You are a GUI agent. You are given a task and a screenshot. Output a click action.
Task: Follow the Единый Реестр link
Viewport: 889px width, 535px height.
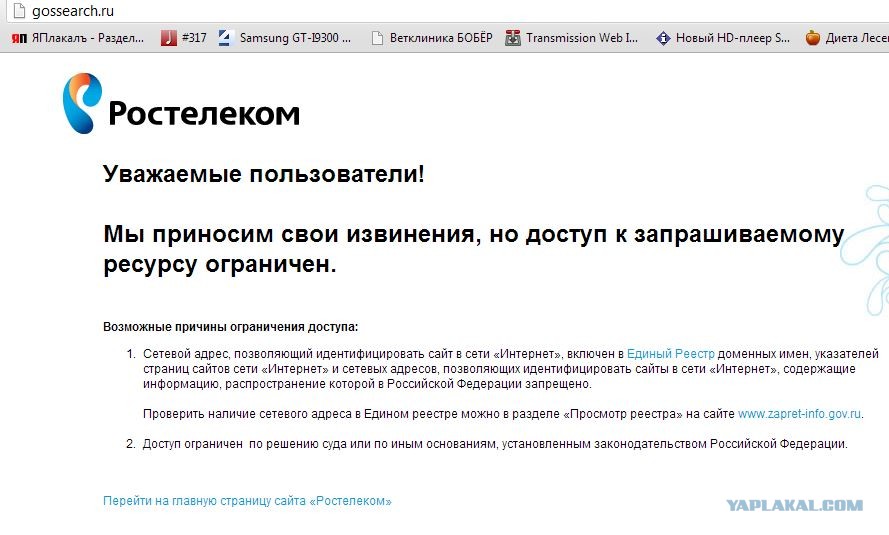pos(670,354)
